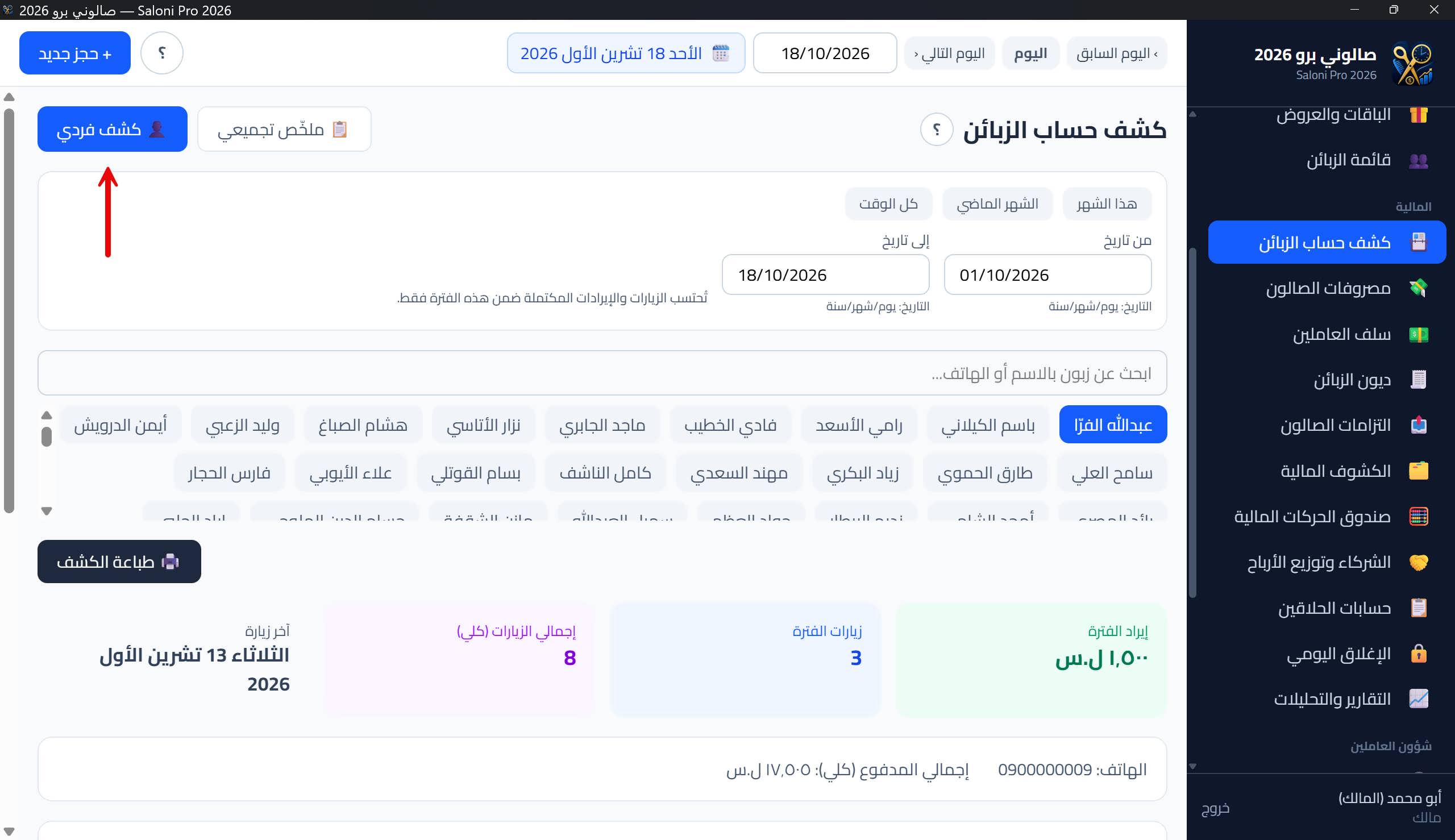Viewport: 1455px width, 840px height.
Task: Open قائمة الزبائن people icon
Action: (x=1418, y=160)
